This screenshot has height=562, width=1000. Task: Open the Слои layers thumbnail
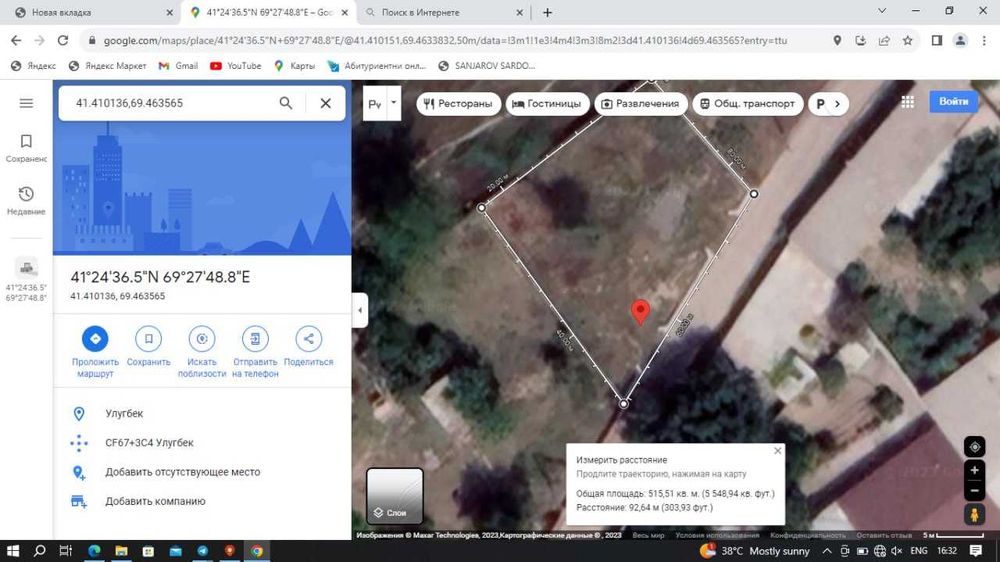tap(395, 496)
